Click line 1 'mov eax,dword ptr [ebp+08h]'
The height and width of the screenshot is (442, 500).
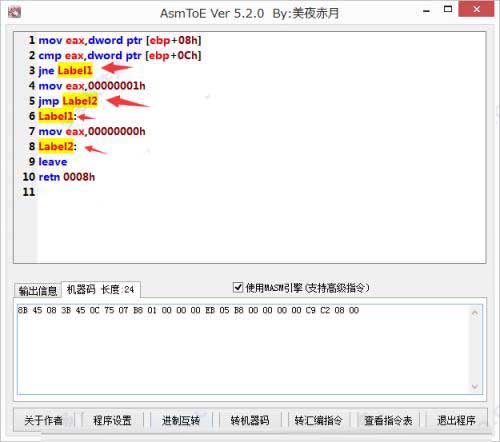pos(120,40)
